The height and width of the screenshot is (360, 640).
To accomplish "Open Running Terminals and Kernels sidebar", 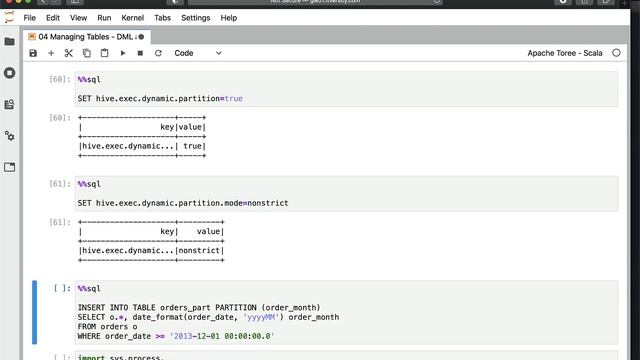I will [9, 73].
